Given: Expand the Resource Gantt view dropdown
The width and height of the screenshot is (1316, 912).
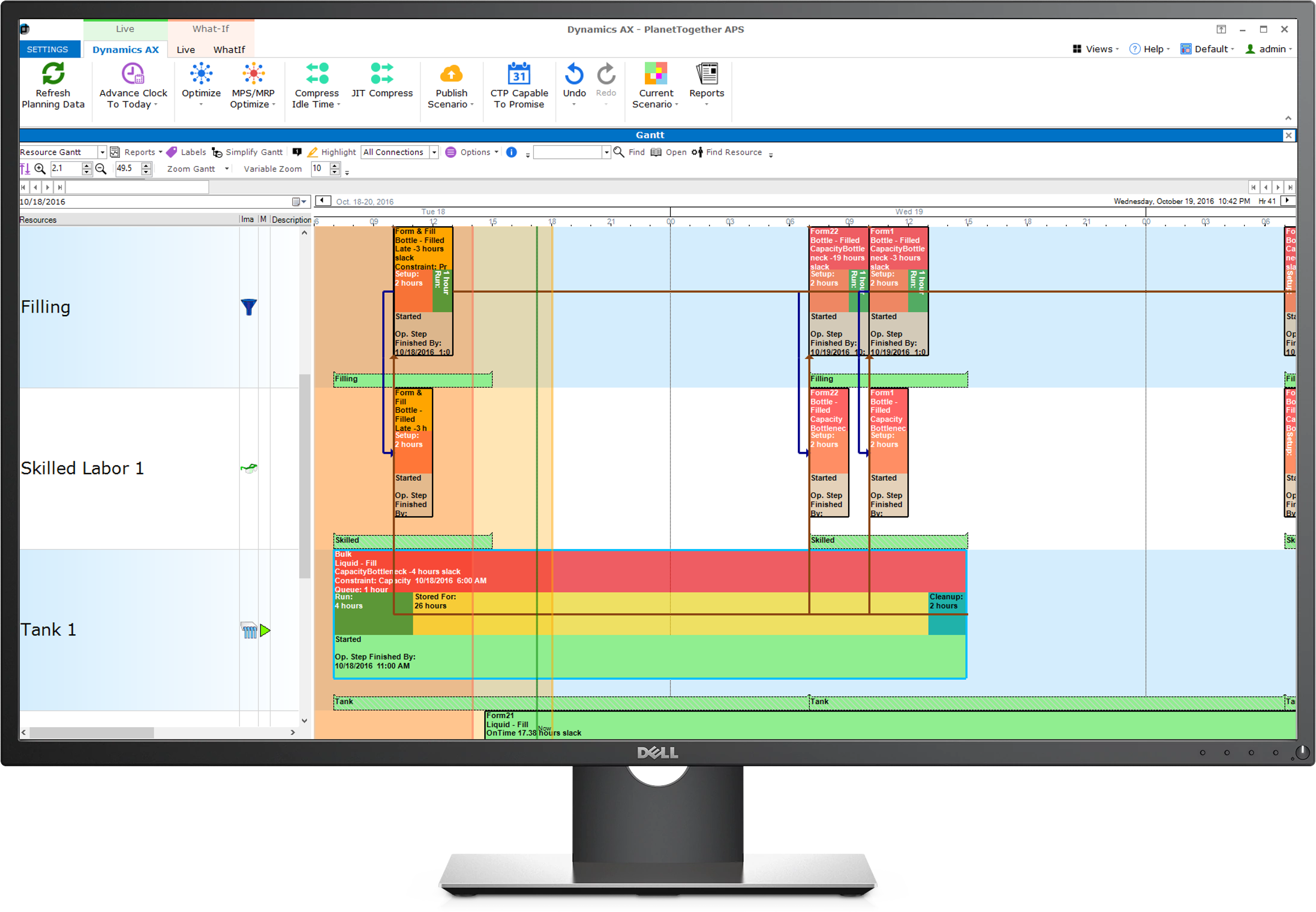Looking at the screenshot, I should tap(102, 152).
